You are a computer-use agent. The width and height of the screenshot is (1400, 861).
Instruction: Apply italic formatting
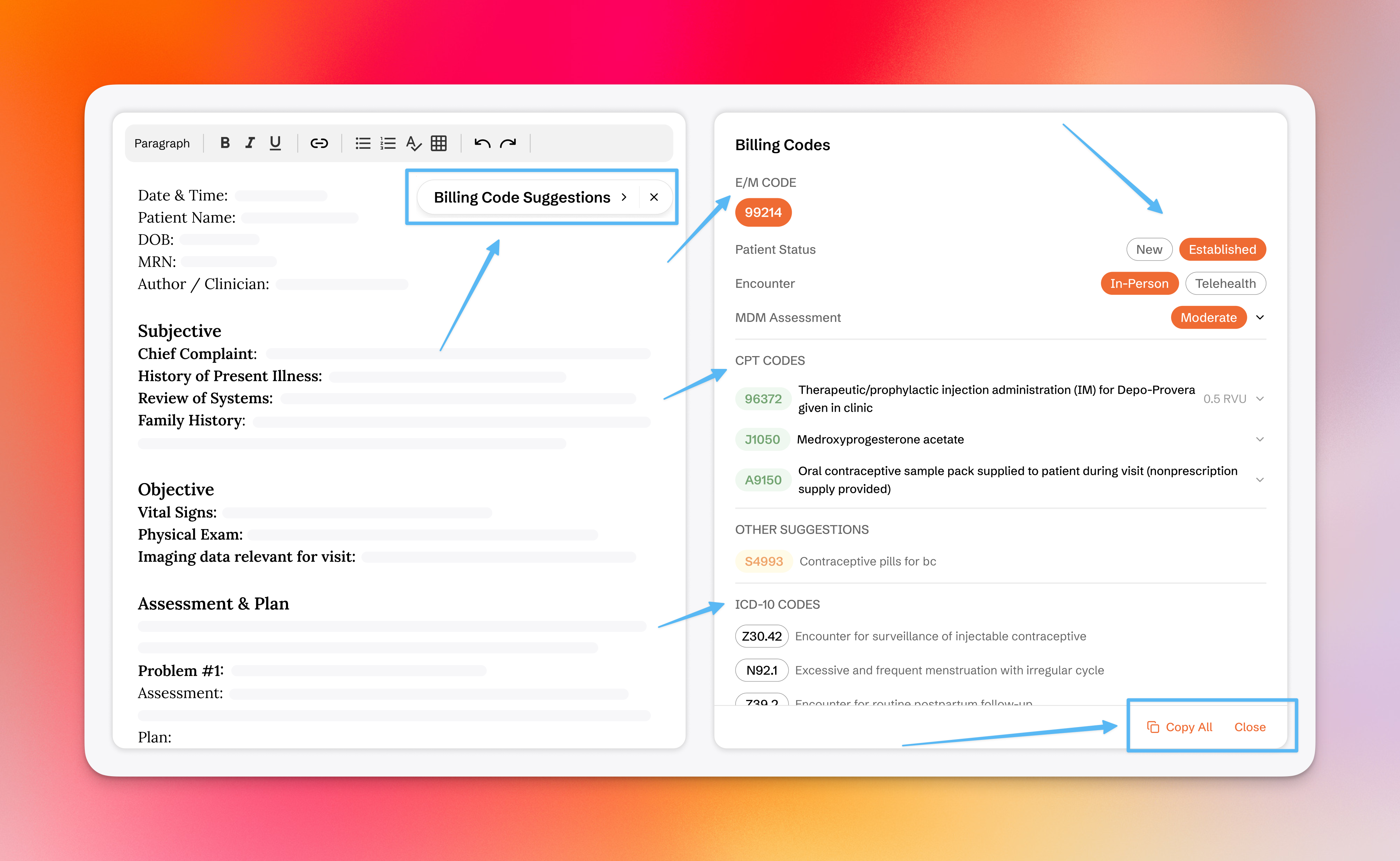[250, 143]
